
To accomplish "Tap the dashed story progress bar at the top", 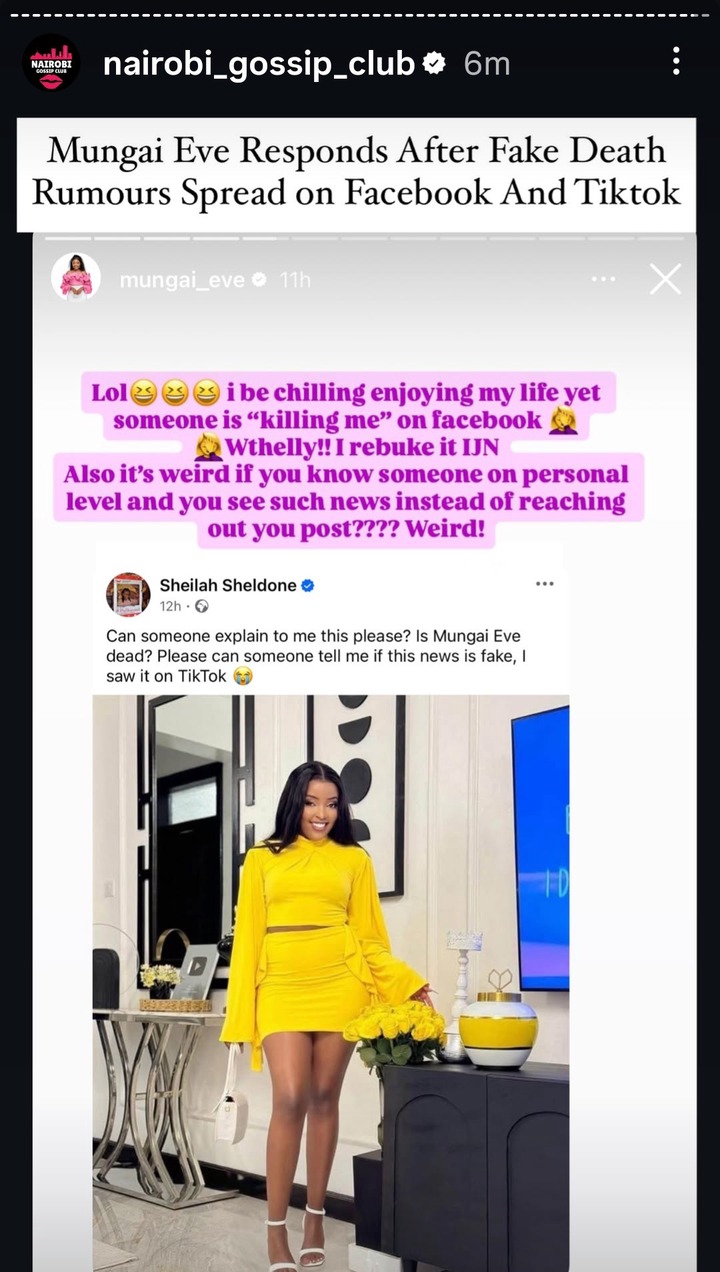I will [x=360, y=15].
